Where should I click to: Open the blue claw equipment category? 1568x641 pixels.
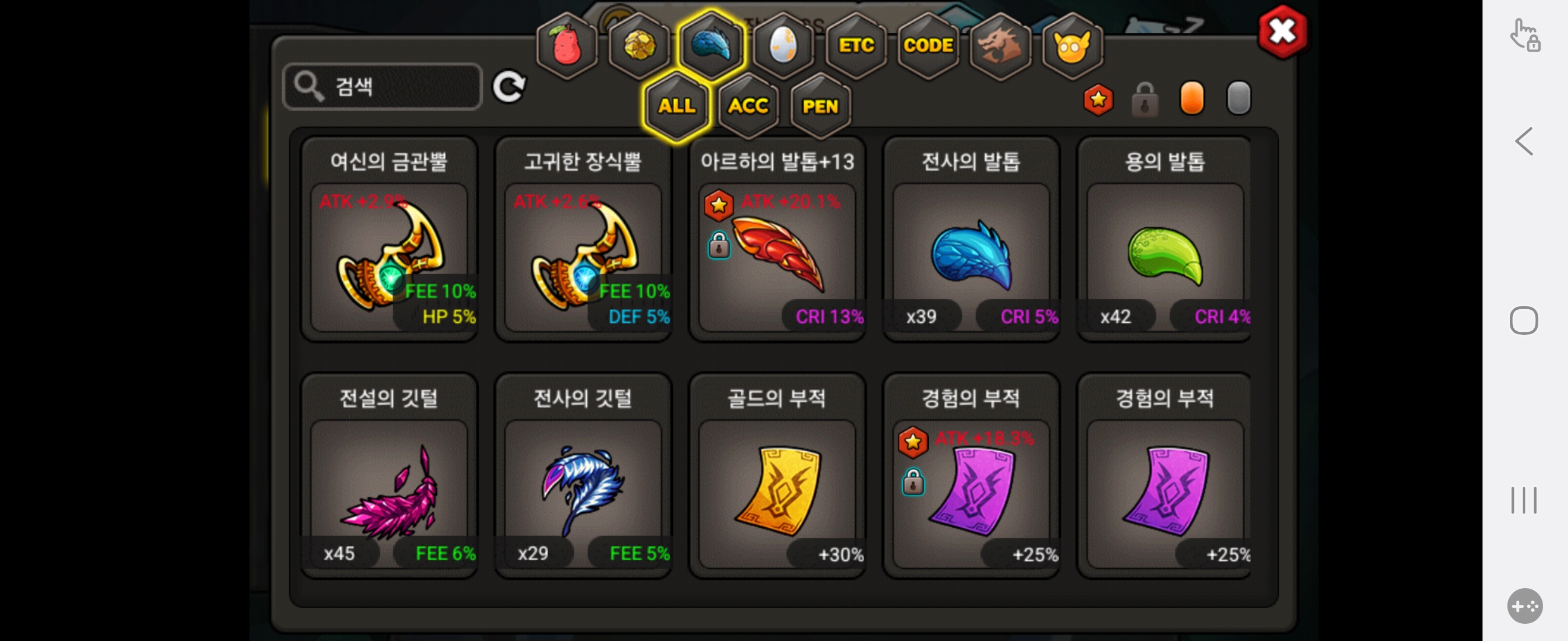pyautogui.click(x=711, y=46)
